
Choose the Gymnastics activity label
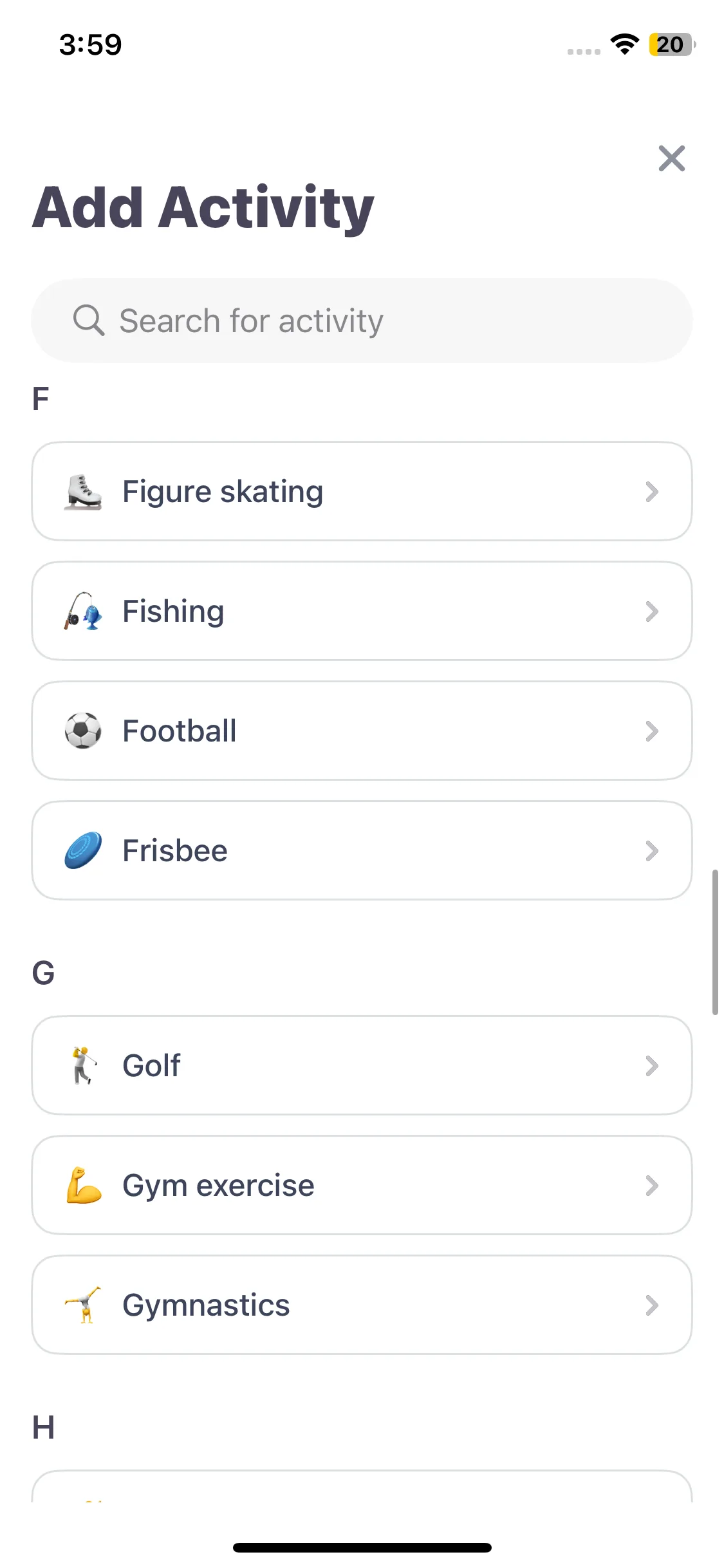206,1305
